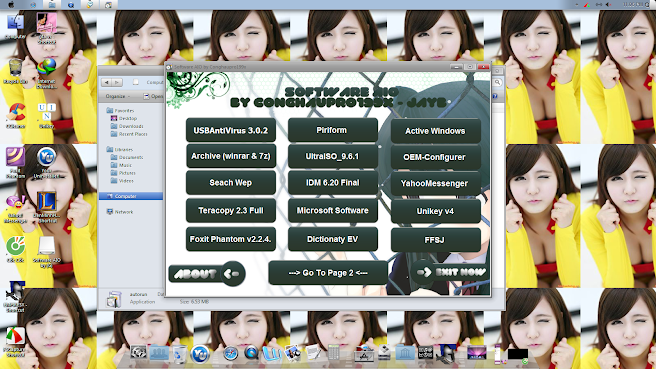Open photo viewer icon in dock
656x369 pixels.
click(x=292, y=354)
